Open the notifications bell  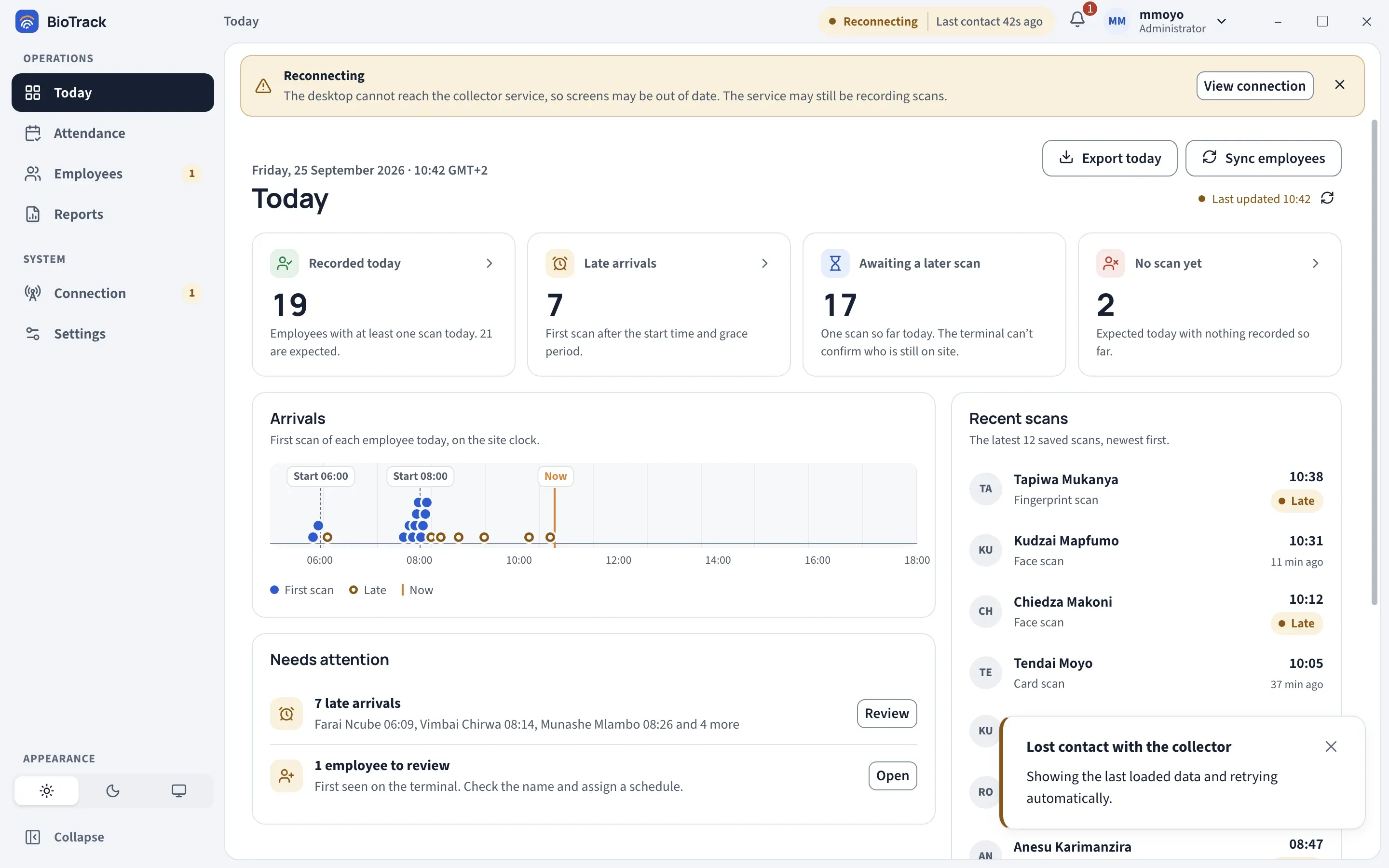[x=1077, y=21]
